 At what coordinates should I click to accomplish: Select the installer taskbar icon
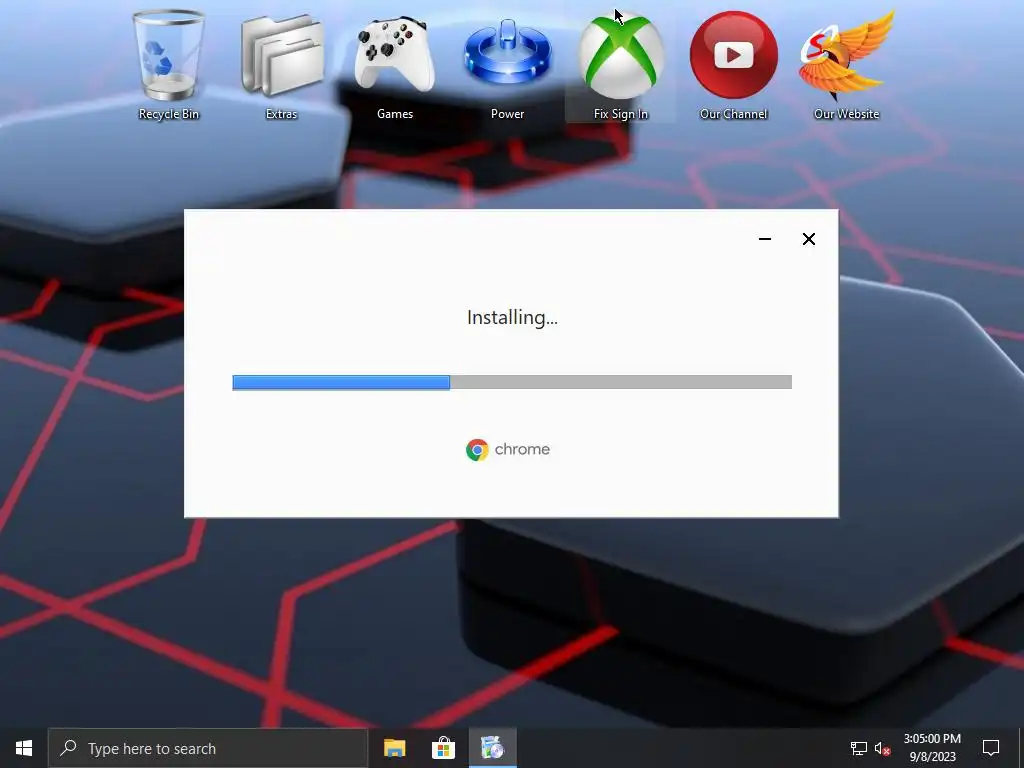493,748
